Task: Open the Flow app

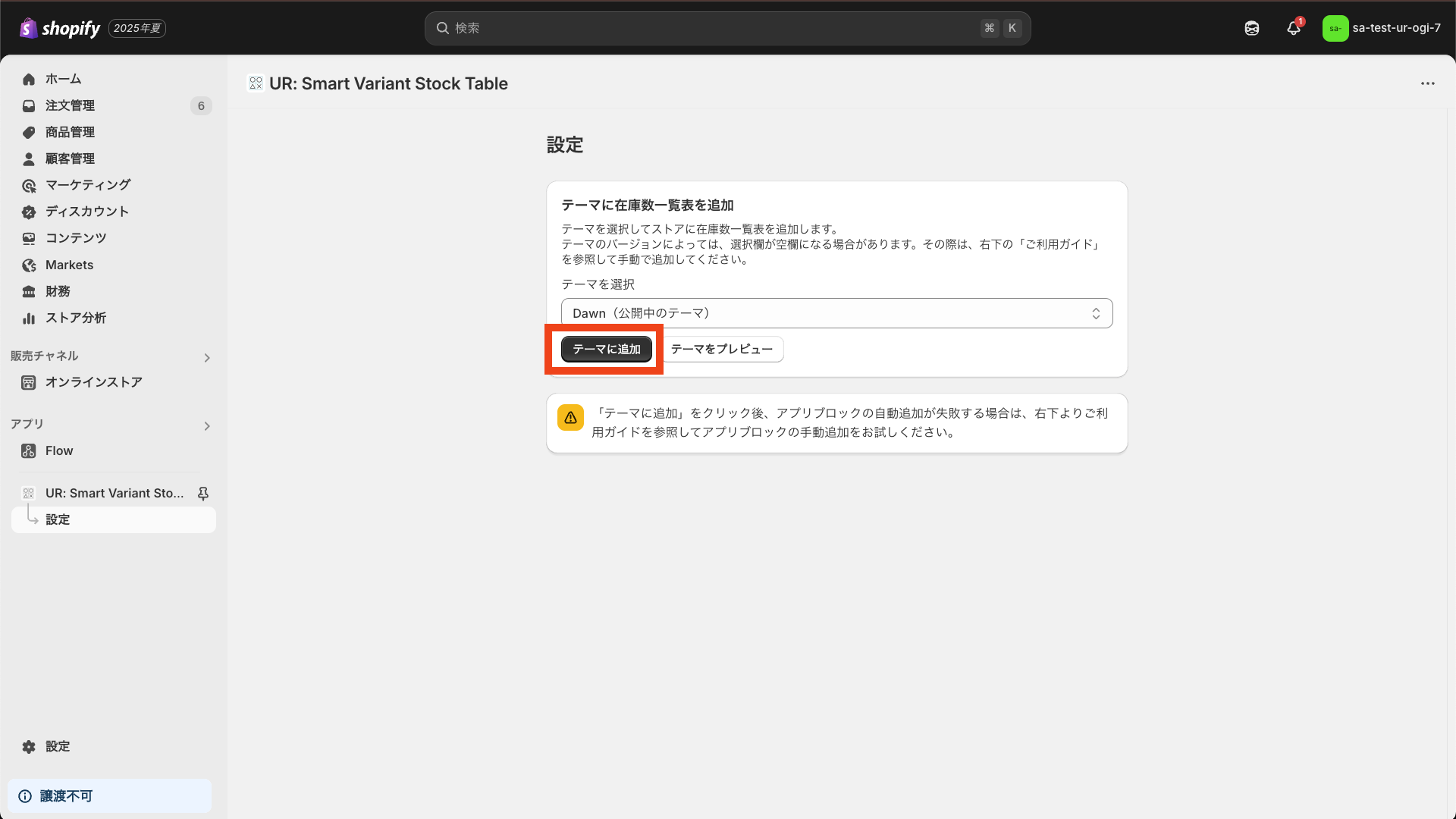Action: point(59,450)
